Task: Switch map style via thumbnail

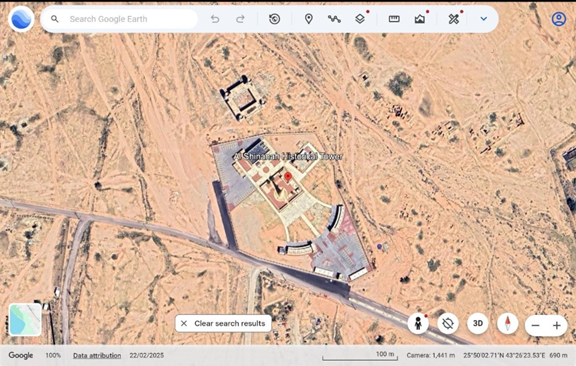Action: click(25, 319)
